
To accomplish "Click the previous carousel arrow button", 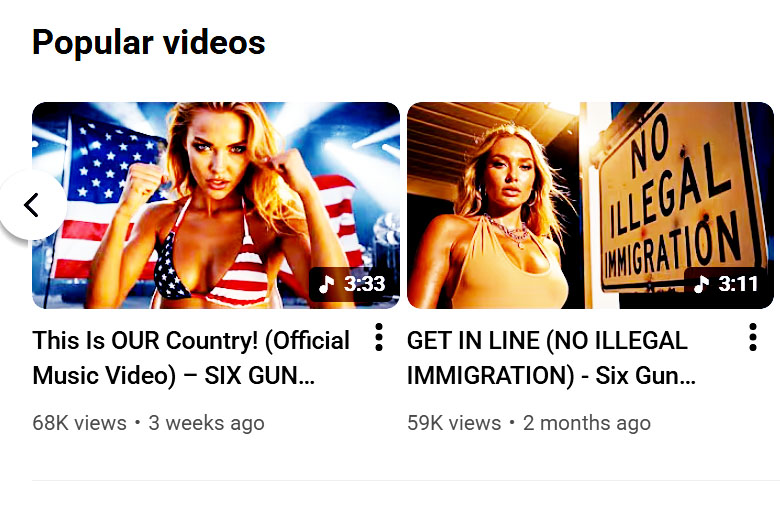I will tap(31, 205).
